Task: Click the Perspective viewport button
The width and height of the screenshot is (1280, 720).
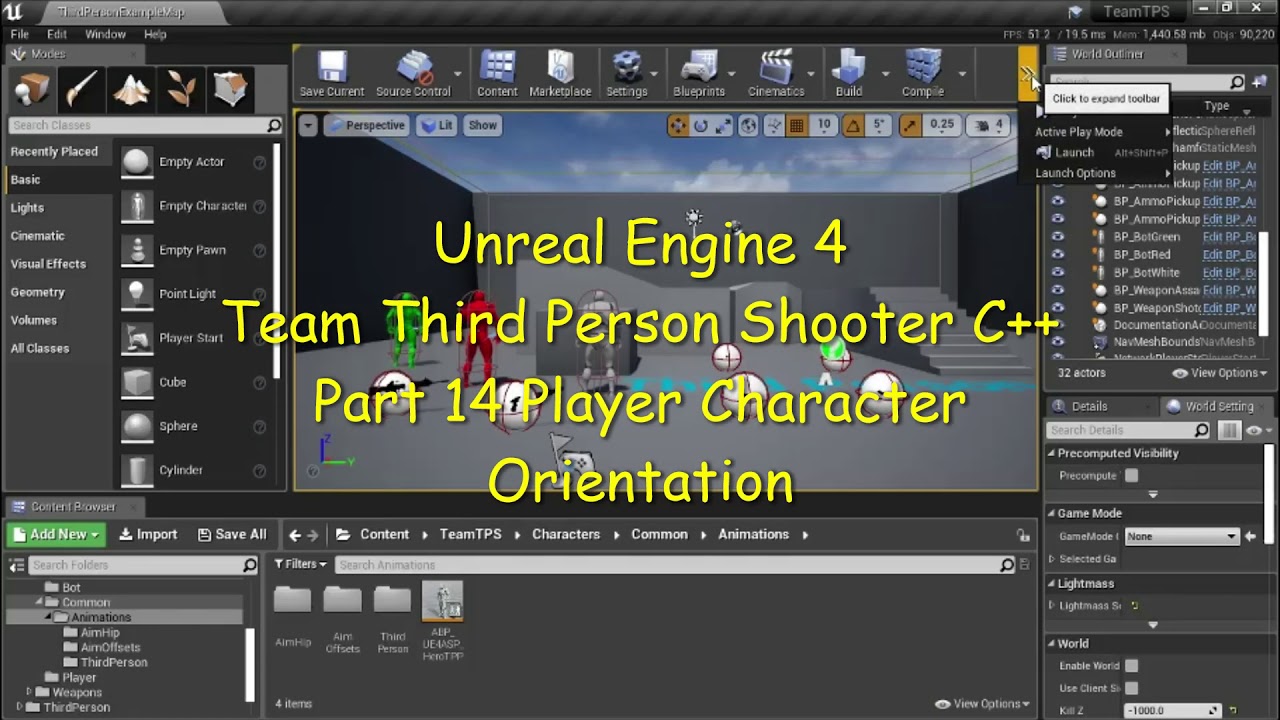Action: coord(365,125)
